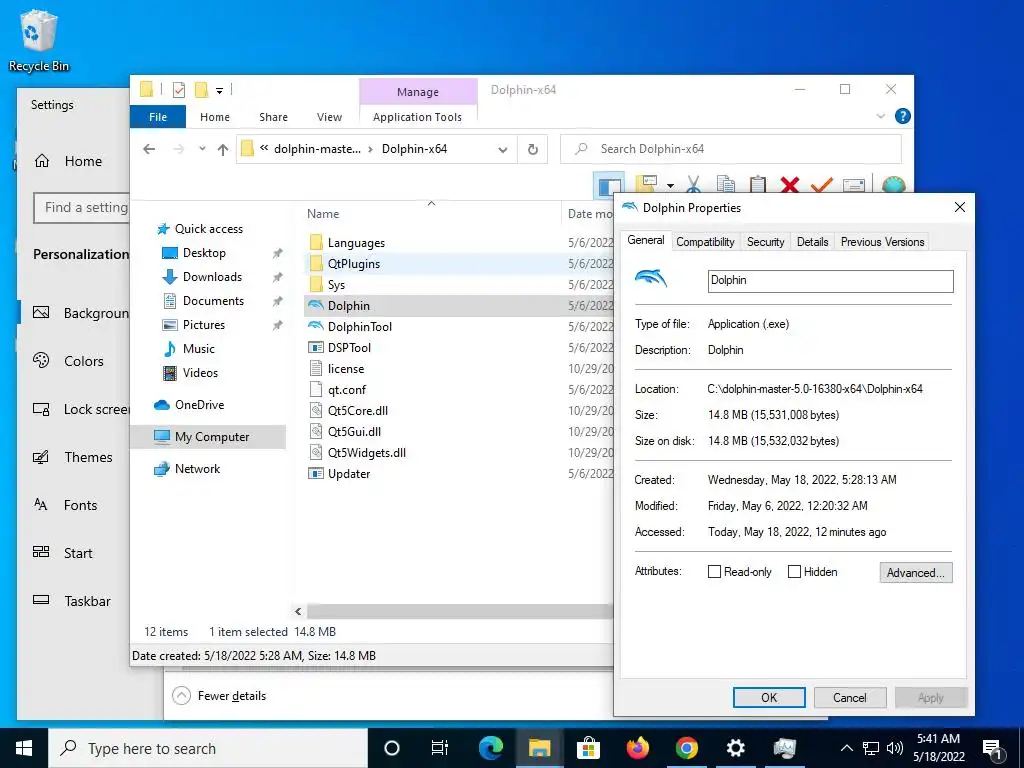The height and width of the screenshot is (768, 1024).
Task: Select OneDrive in the navigation pane
Action: pos(199,405)
